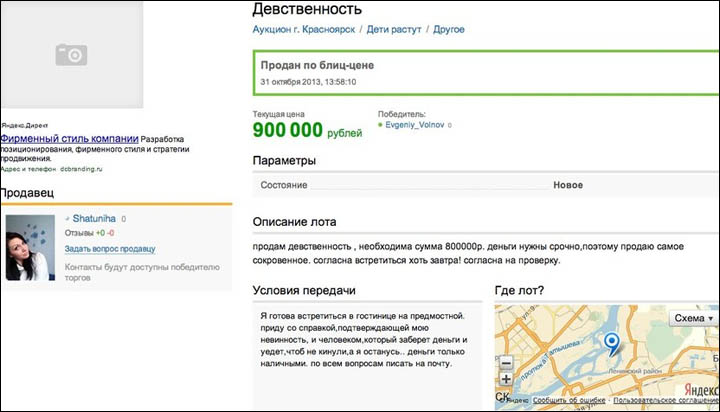This screenshot has width=720, height=412.
Task: Go to the Дети растут category breadcrumb
Action: [x=389, y=30]
